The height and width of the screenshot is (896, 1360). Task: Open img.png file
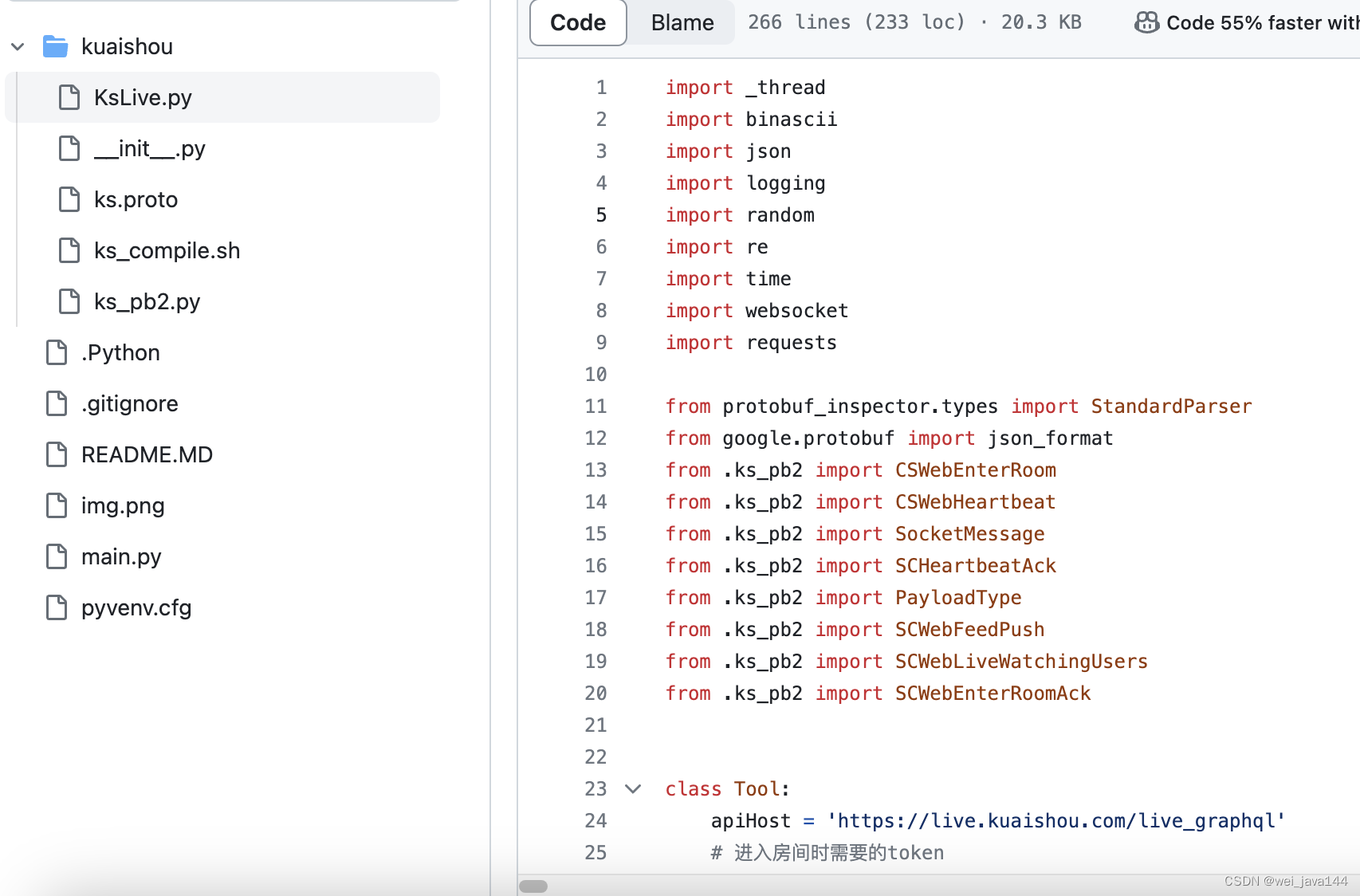tap(123, 505)
